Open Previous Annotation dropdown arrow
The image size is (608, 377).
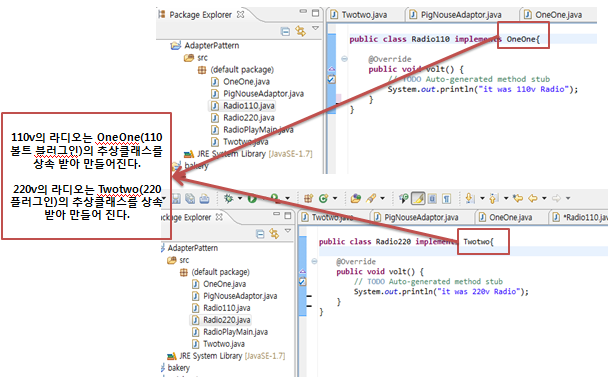coord(506,199)
